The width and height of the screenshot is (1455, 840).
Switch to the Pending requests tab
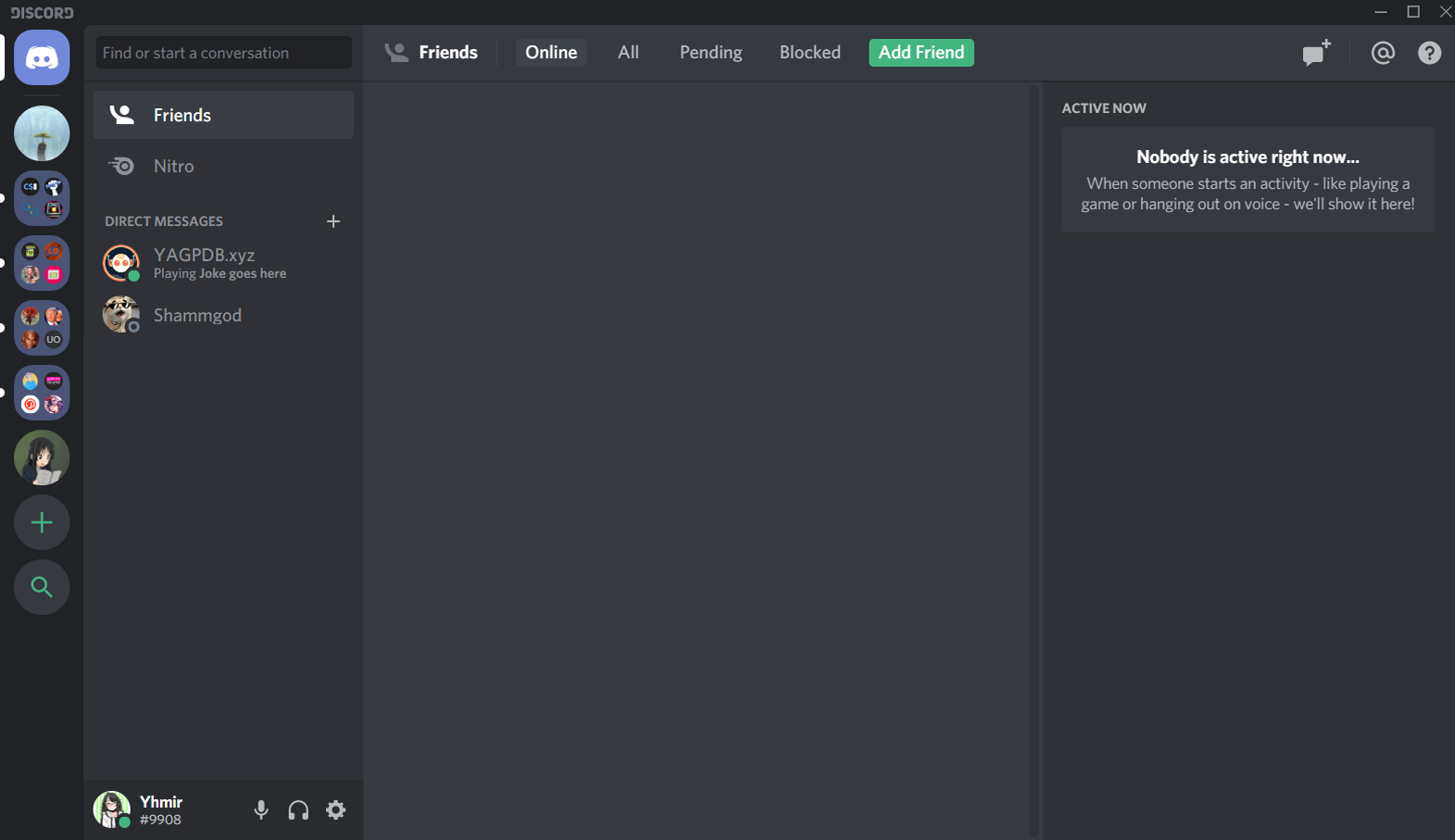click(710, 53)
